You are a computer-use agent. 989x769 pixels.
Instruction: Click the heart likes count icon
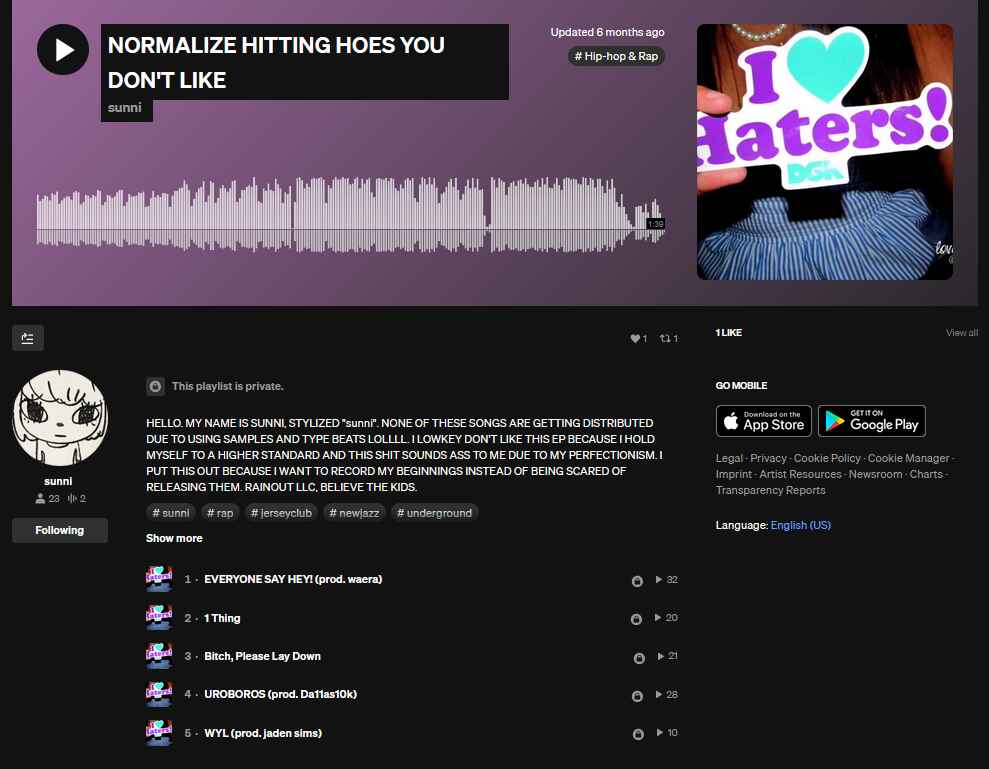(634, 339)
